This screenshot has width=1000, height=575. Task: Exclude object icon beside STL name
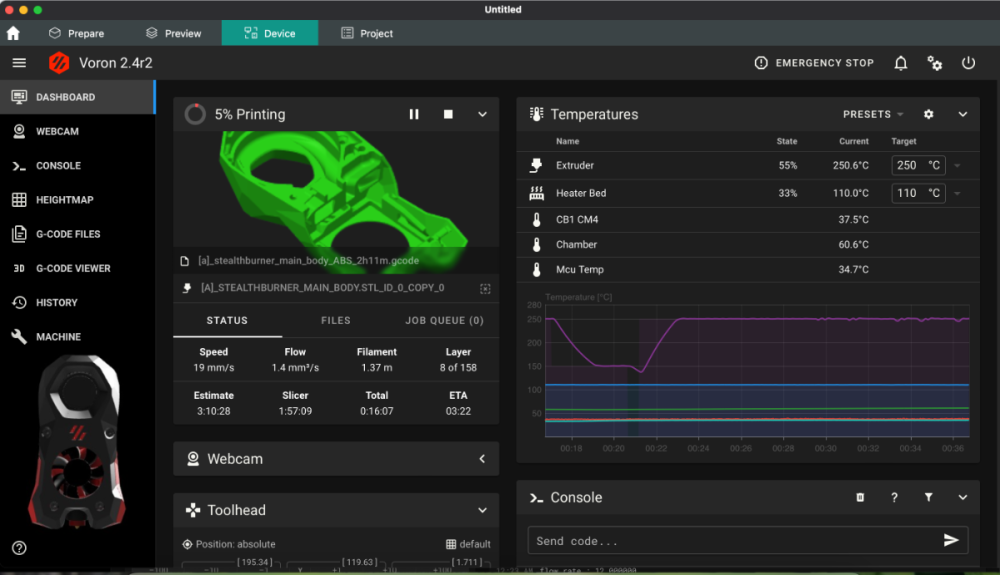pos(485,289)
